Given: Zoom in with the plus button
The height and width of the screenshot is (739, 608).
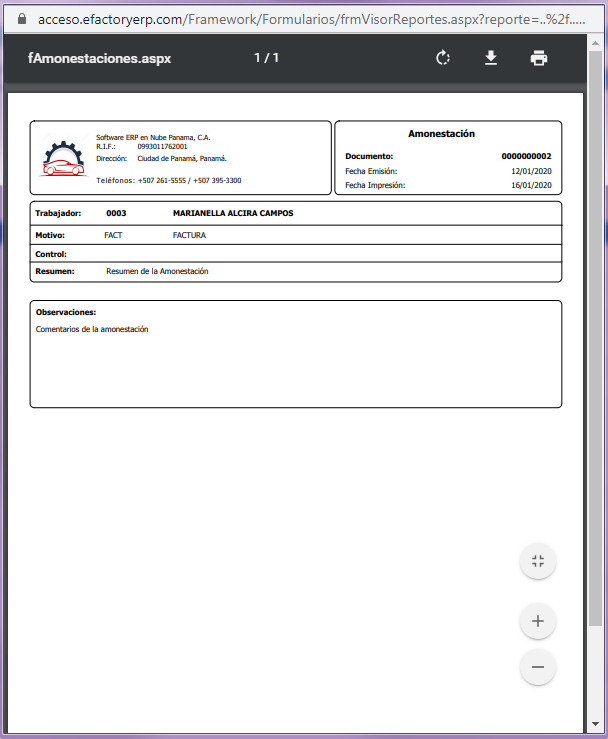Looking at the screenshot, I should 538,621.
